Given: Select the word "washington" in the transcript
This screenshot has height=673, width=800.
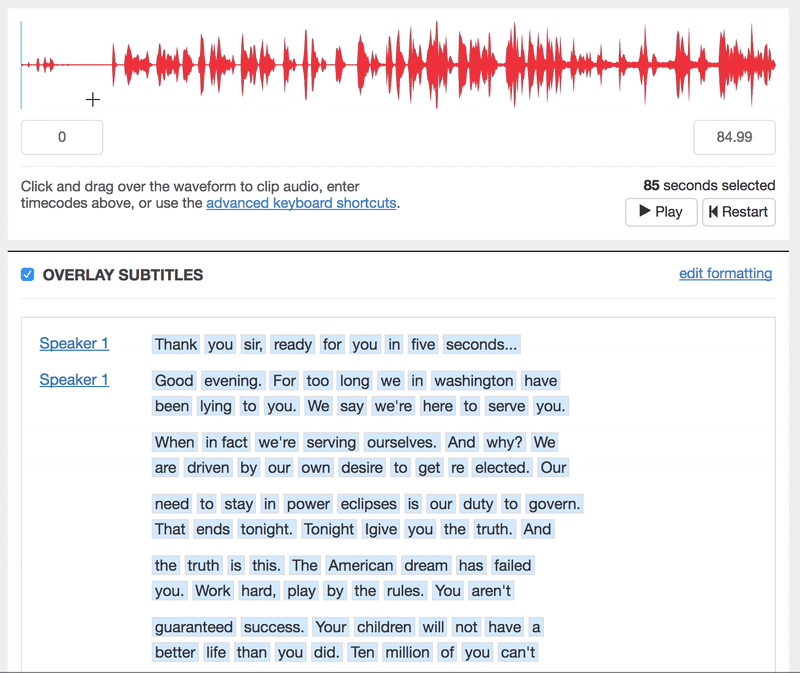Looking at the screenshot, I should (x=473, y=380).
